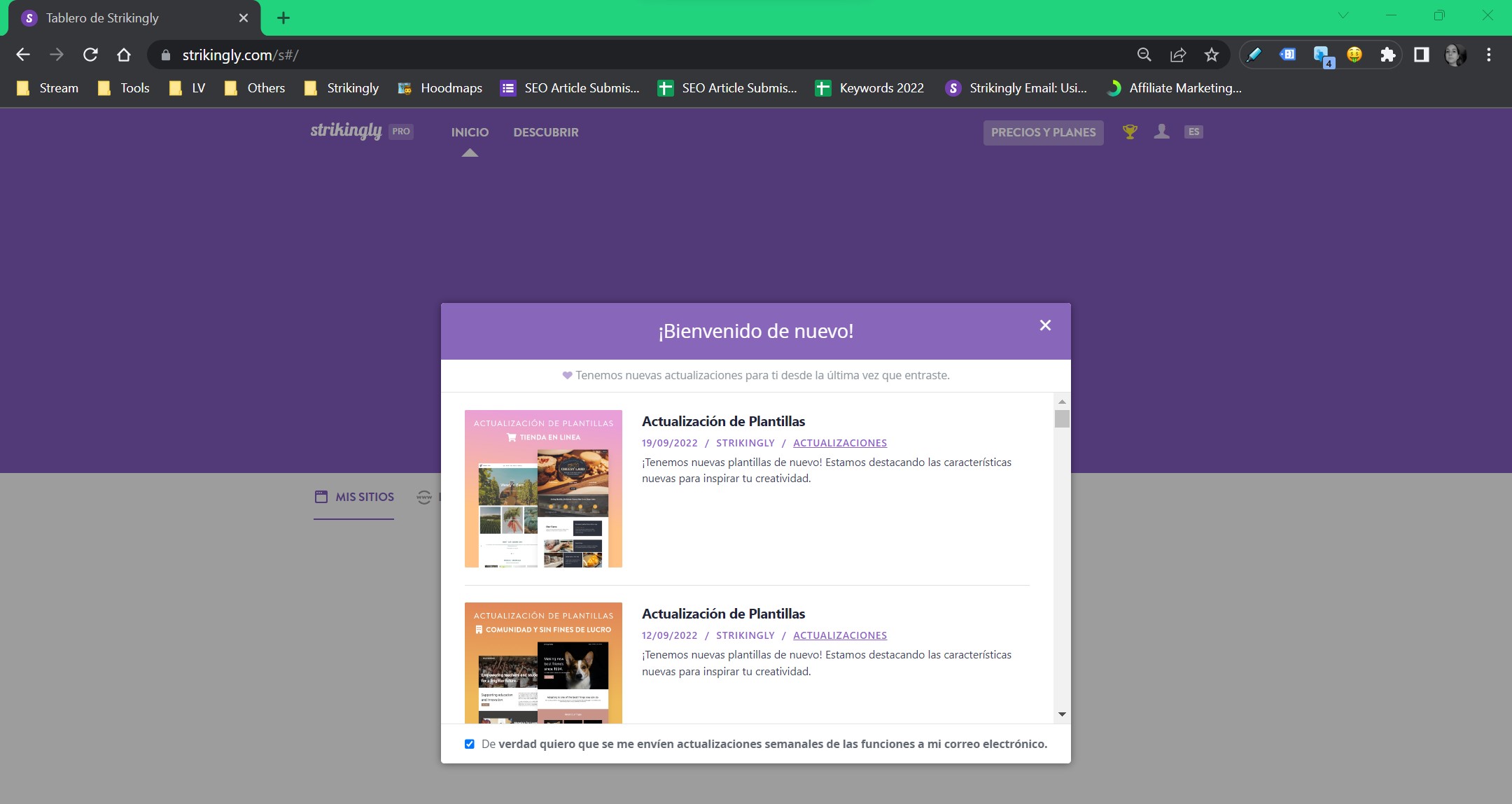This screenshot has height=804, width=1512.
Task: Open ACTUALIZACIONES link for 19/09/2022 post
Action: [839, 443]
